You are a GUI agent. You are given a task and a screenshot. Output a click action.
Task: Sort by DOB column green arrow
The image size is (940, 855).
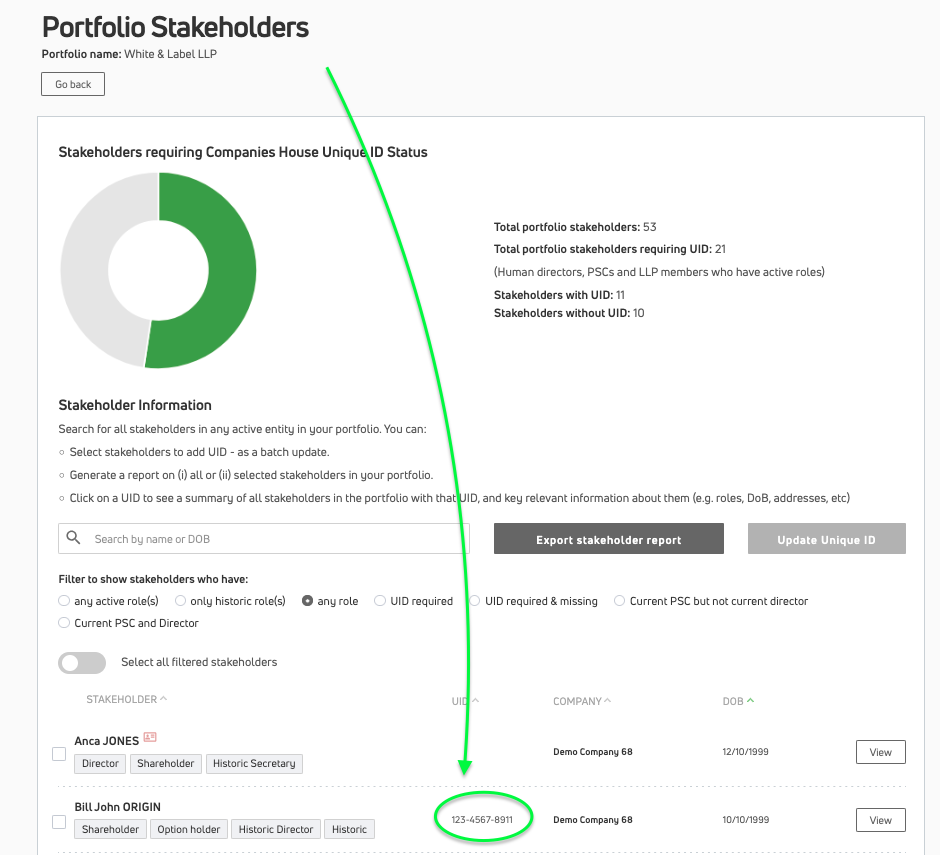pos(751,701)
